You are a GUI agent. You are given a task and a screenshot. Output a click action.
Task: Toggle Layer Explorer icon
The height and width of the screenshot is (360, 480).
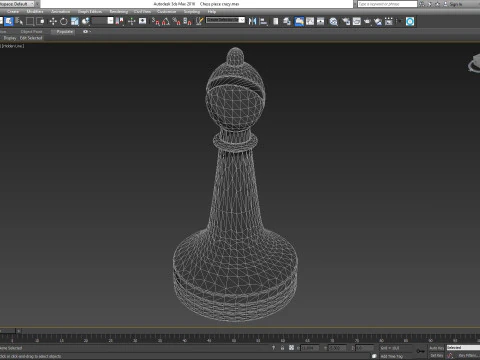(x=287, y=21)
